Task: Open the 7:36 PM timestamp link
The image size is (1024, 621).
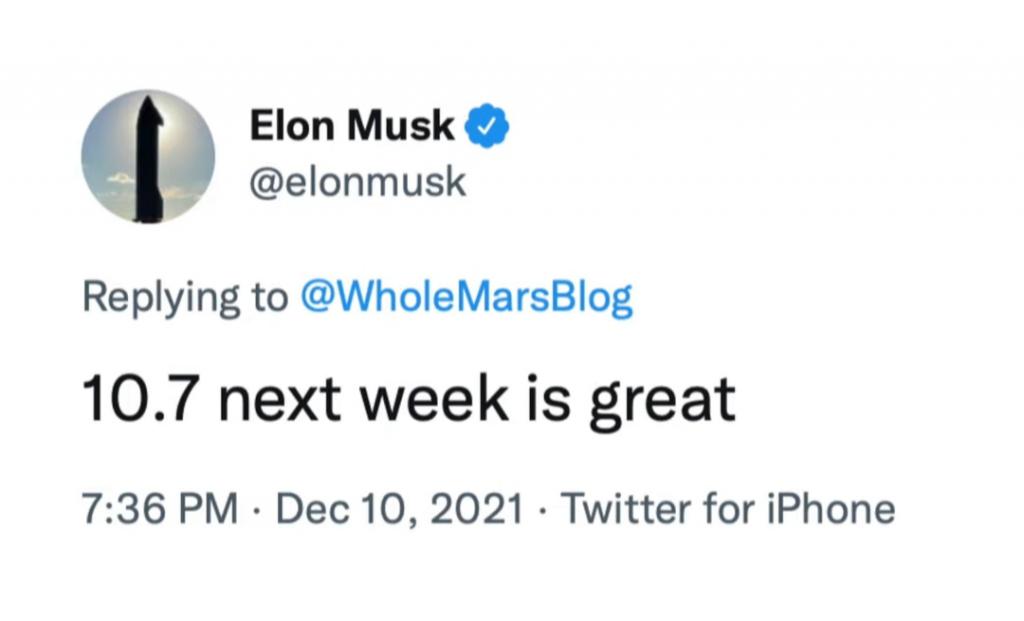Action: 160,509
